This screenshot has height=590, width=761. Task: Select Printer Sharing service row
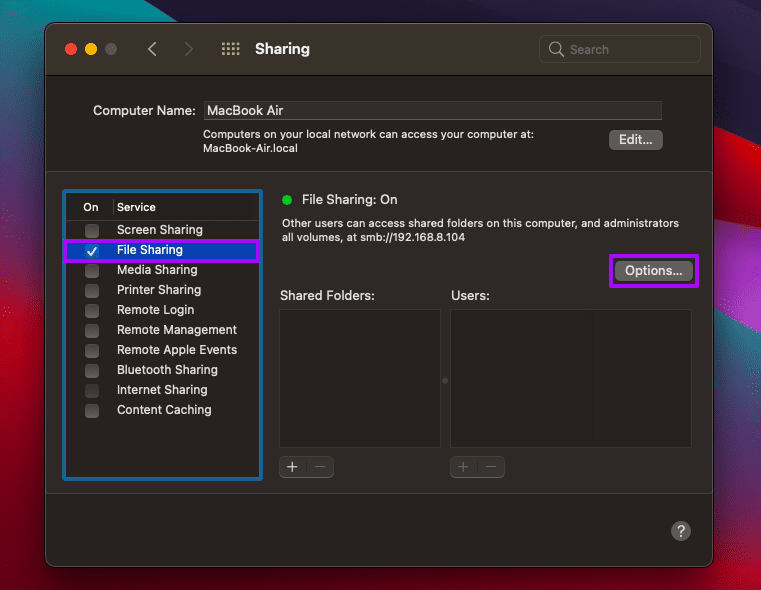click(162, 290)
